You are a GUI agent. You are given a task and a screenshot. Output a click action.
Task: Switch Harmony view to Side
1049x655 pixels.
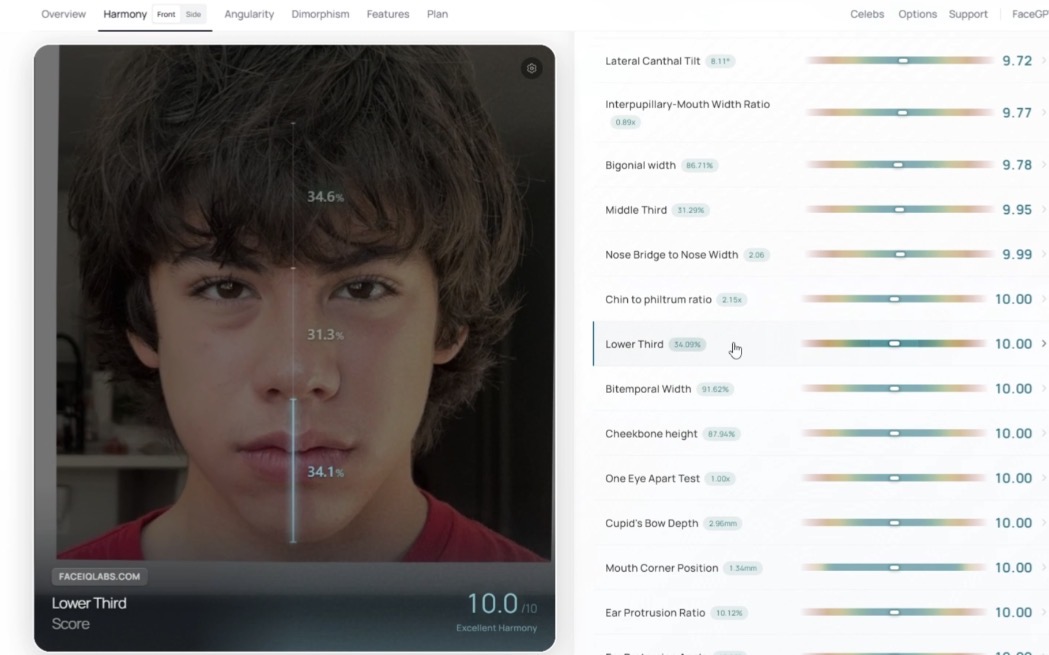(193, 15)
